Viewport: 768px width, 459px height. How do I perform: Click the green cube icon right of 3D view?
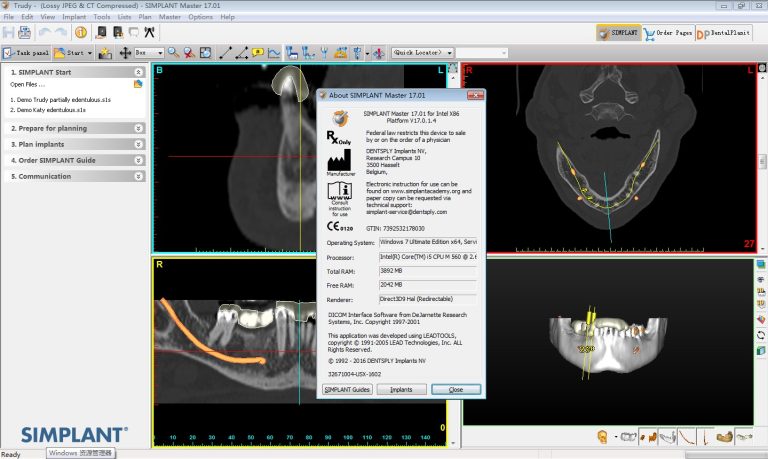click(761, 351)
